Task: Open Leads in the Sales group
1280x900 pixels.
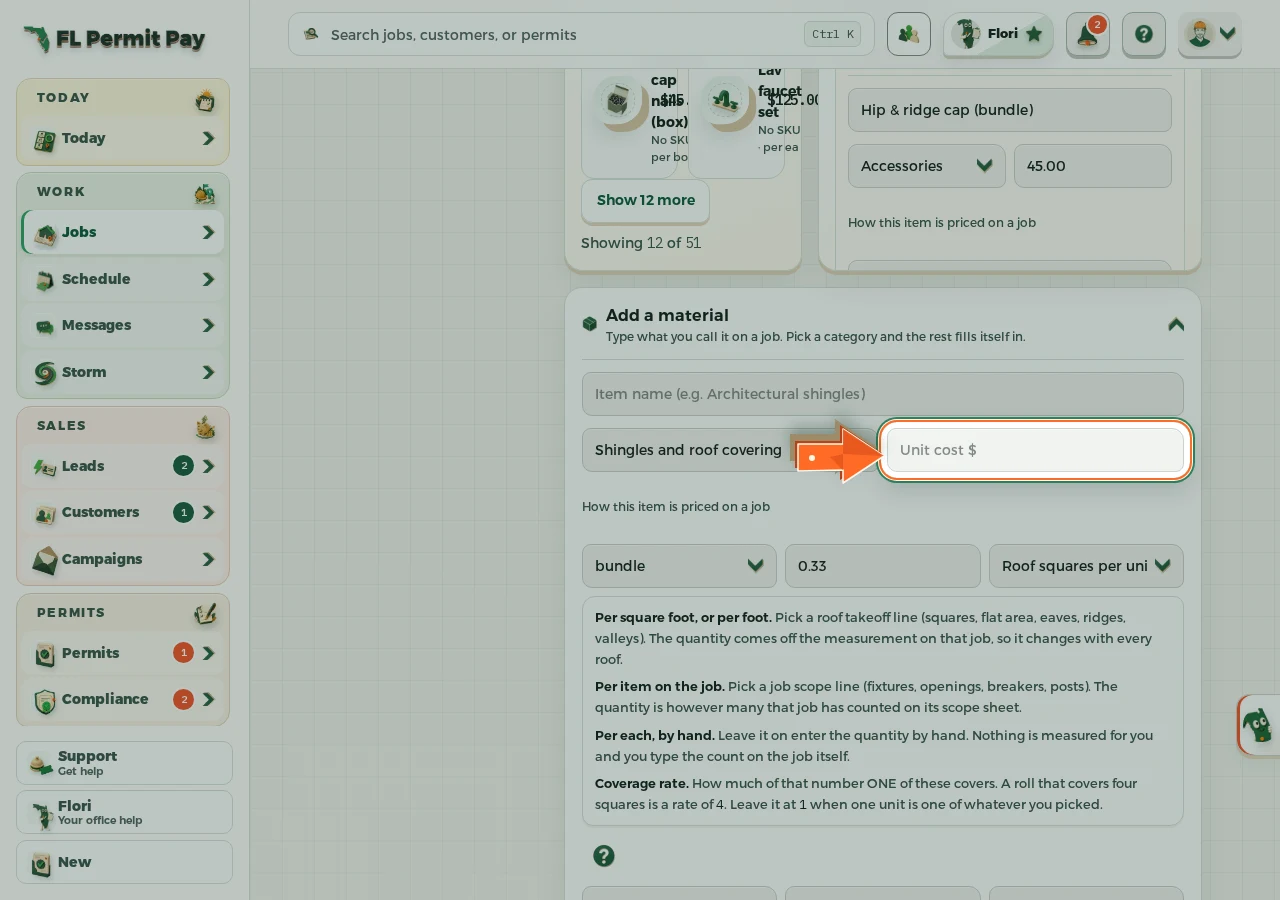Action: click(123, 466)
